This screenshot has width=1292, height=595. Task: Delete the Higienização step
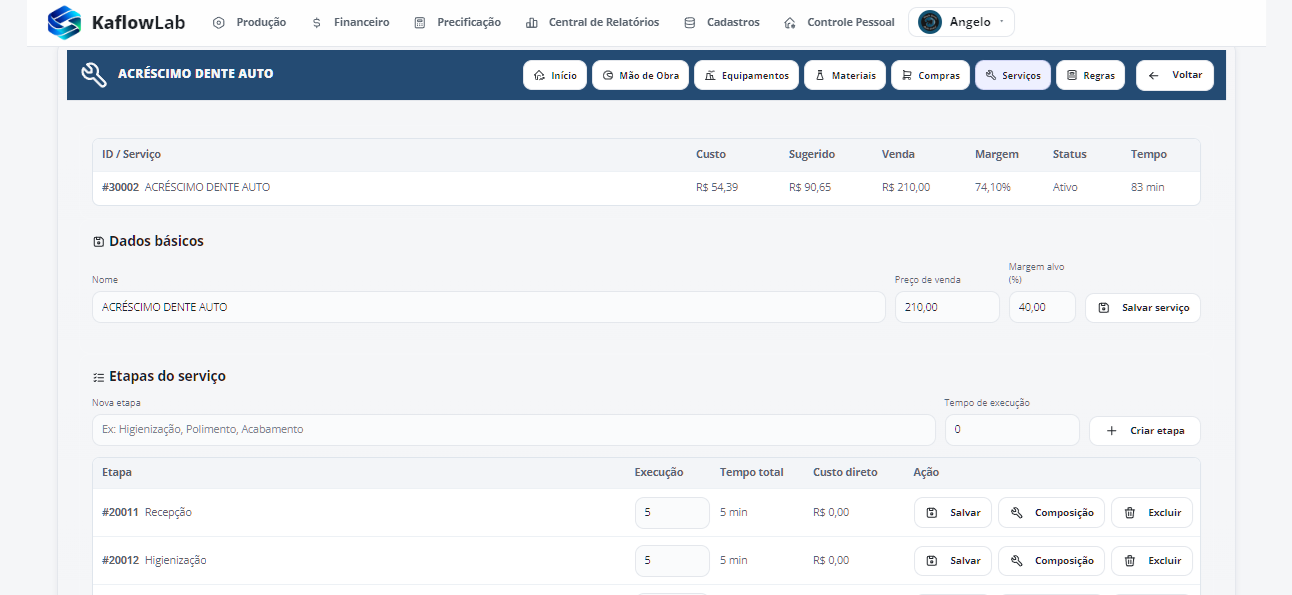click(x=1152, y=561)
